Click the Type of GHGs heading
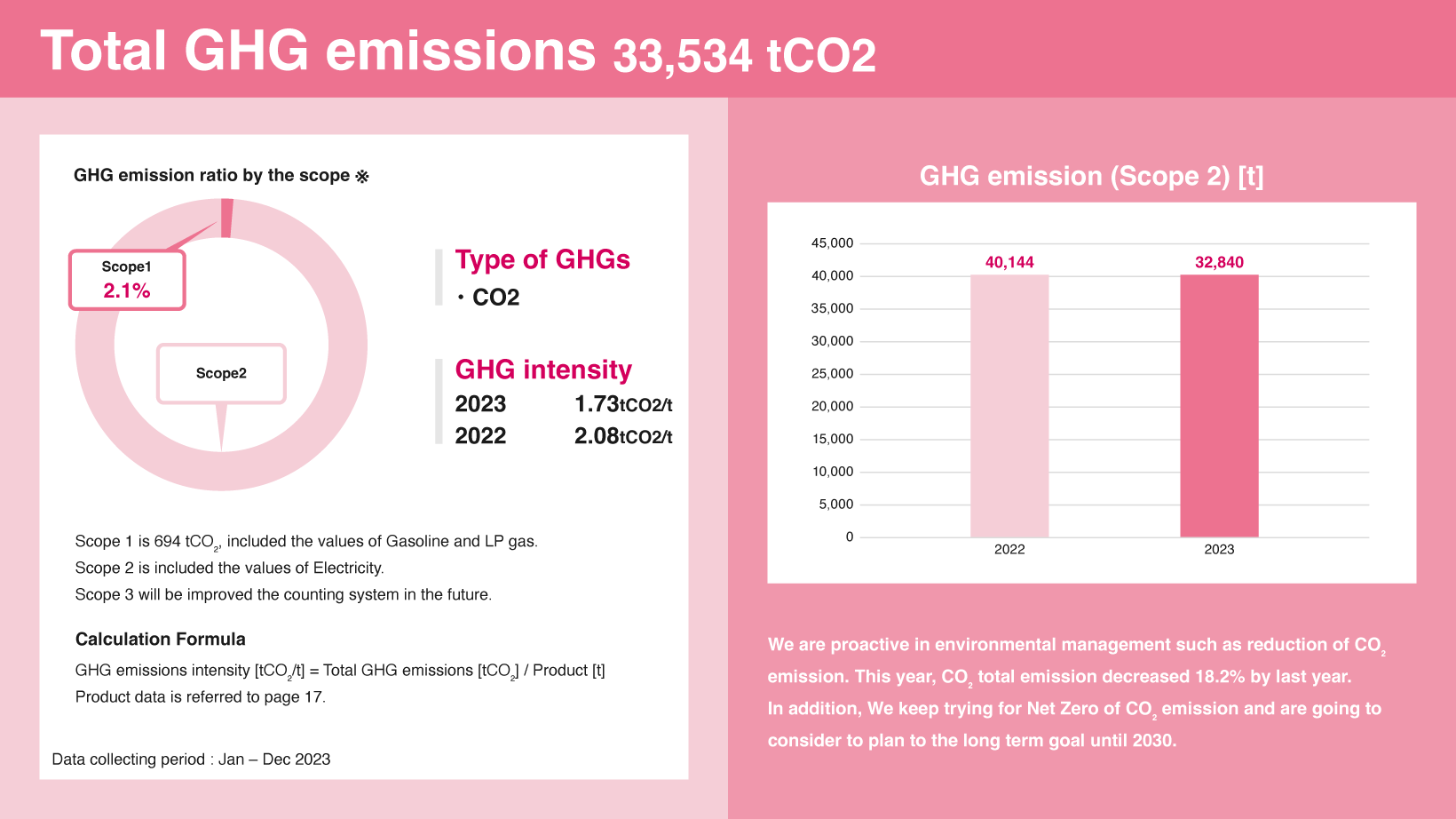Viewport: 1456px width, 819px height. click(x=542, y=259)
